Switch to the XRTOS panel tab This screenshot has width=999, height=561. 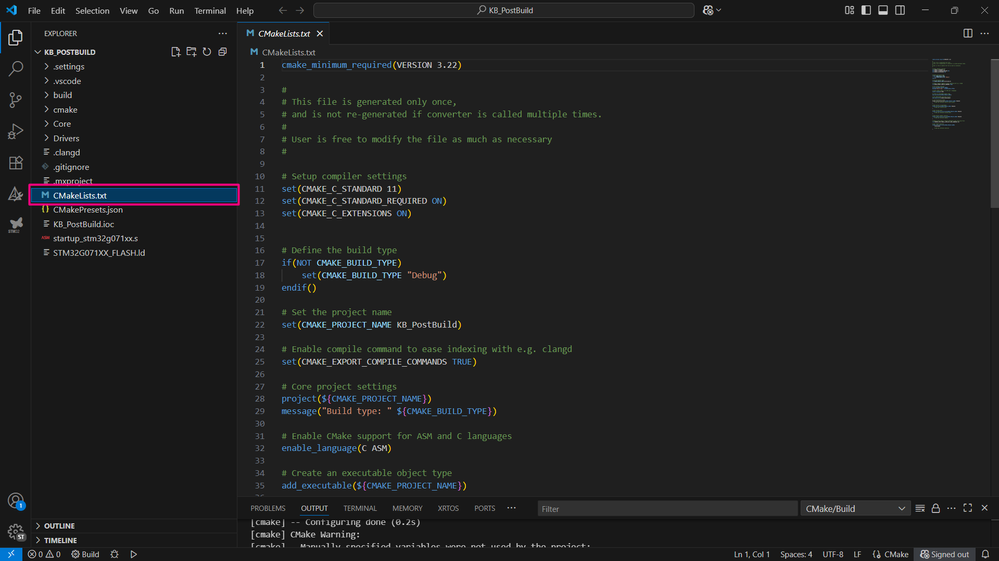(x=448, y=508)
